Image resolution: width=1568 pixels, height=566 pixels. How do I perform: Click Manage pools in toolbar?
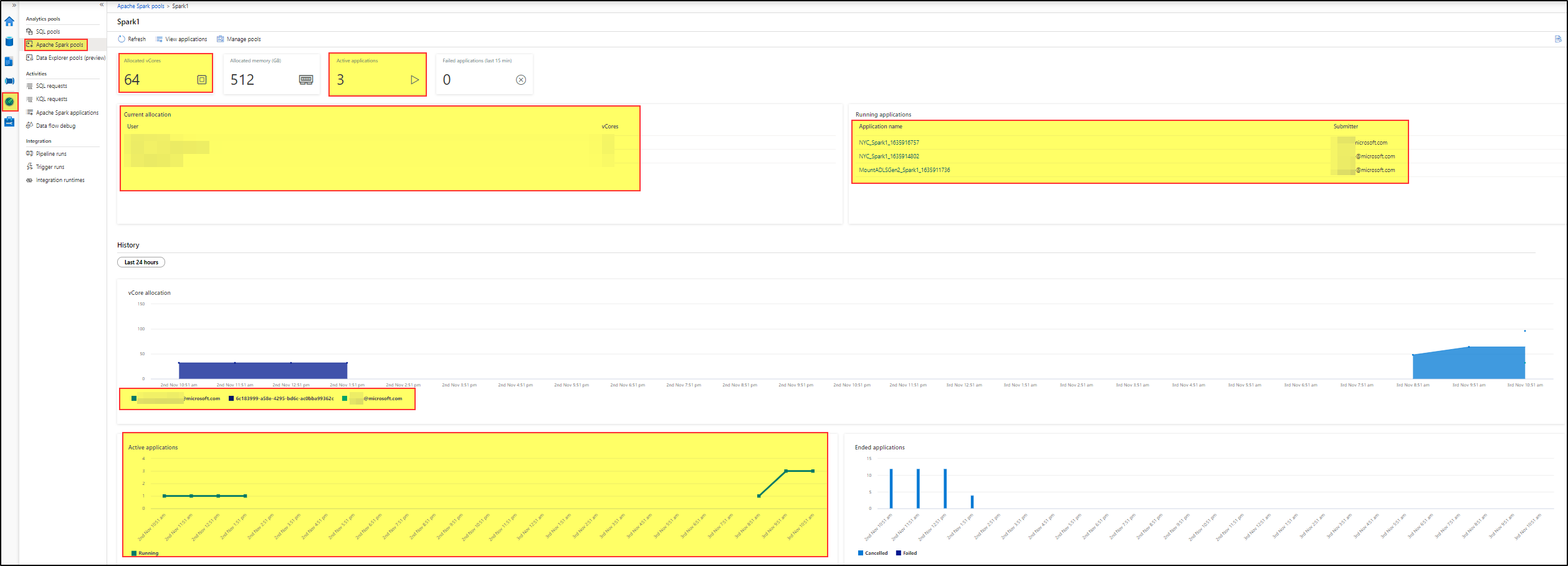coord(239,39)
